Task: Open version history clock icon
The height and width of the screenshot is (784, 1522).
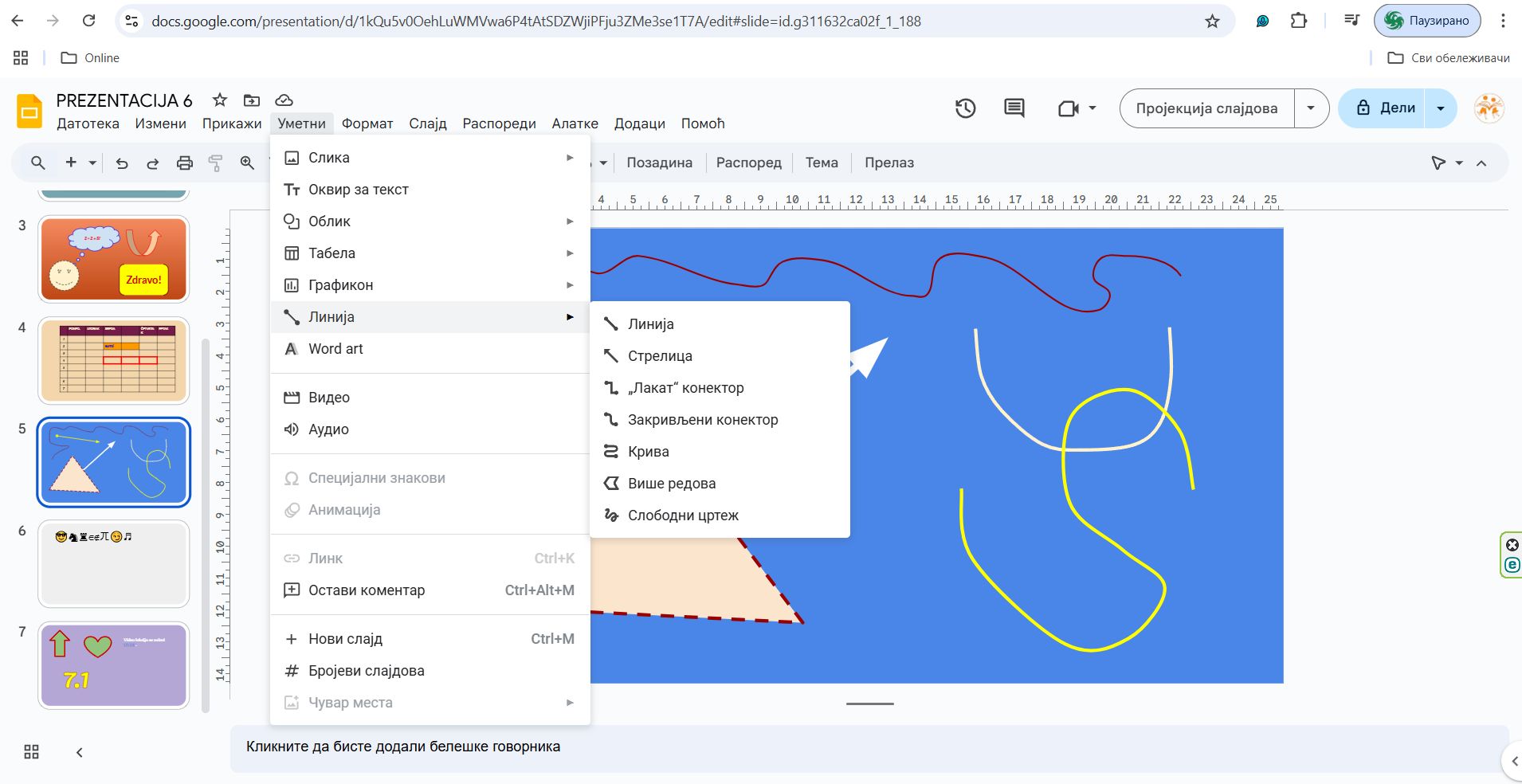Action: [965, 108]
